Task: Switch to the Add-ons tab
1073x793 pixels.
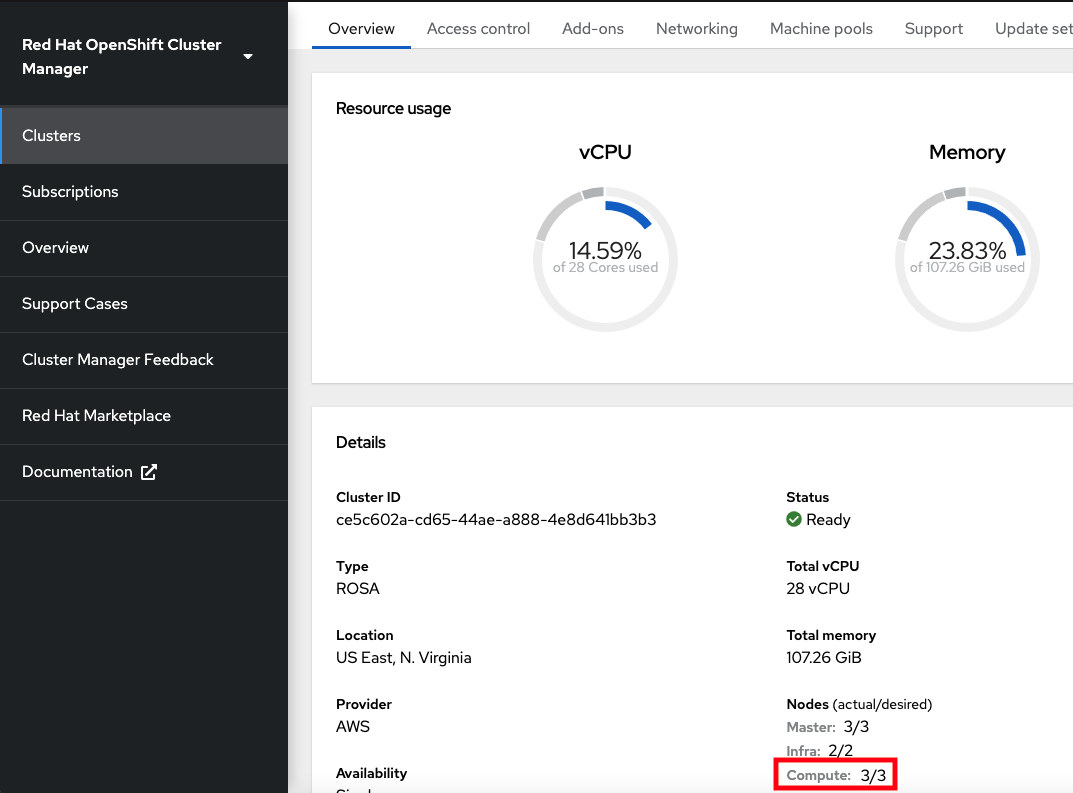Action: click(593, 29)
